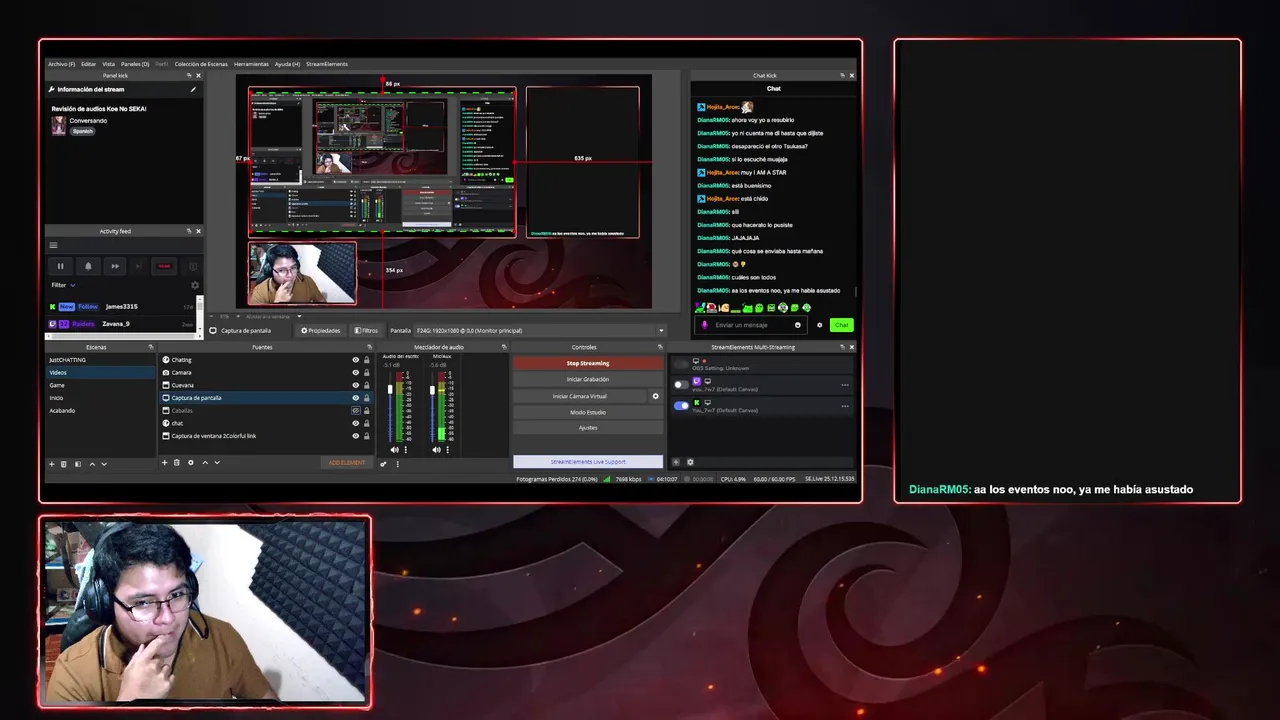1280x720 pixels.
Task: Open Ajustes from Controles panel
Action: coord(588,428)
